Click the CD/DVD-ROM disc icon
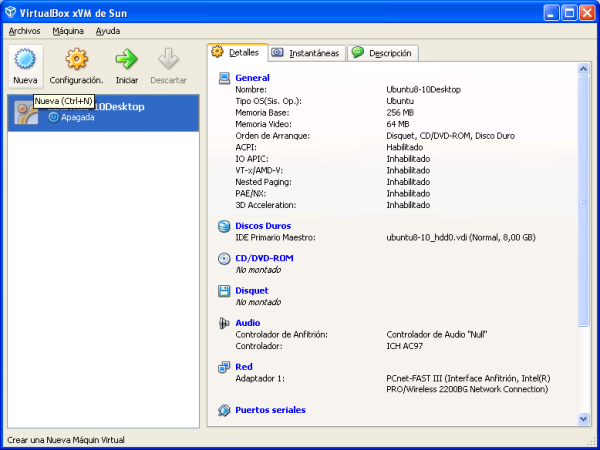The width and height of the screenshot is (600, 450). click(x=224, y=258)
